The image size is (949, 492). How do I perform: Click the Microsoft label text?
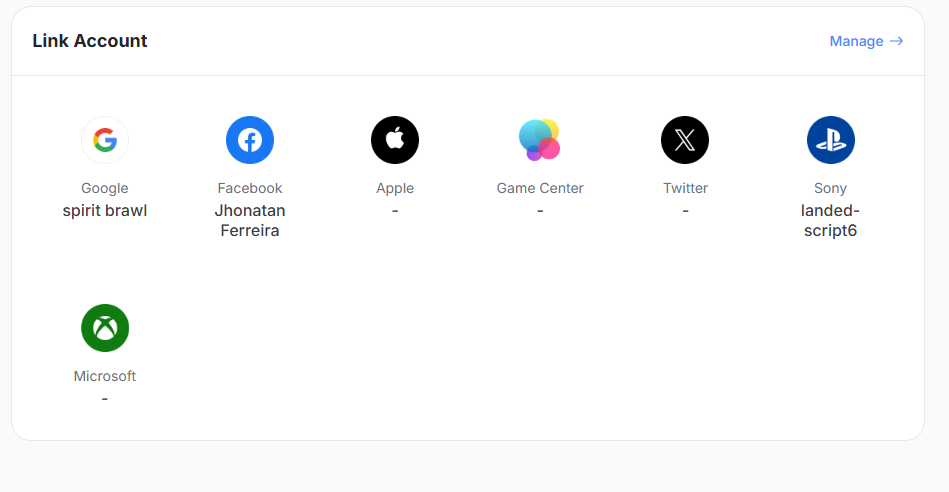(x=105, y=376)
